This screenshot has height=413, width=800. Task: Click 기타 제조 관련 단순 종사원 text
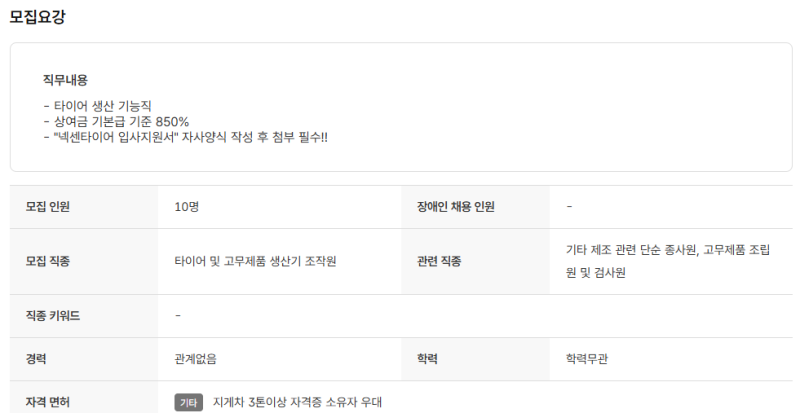[x=631, y=250]
